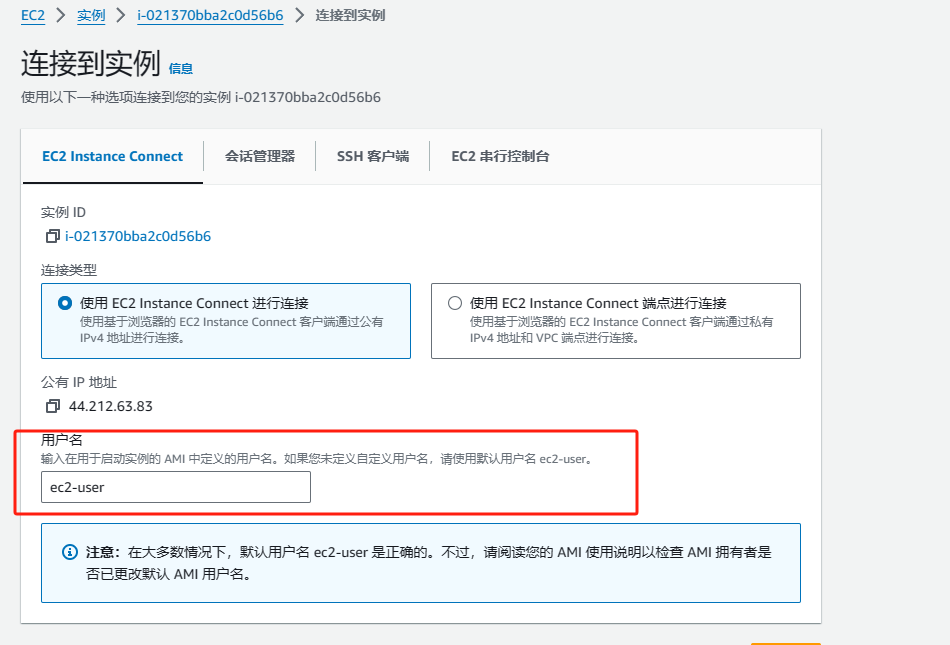Image resolution: width=950 pixels, height=645 pixels.
Task: Open instance ID link under 实例 ID
Action: (138, 236)
